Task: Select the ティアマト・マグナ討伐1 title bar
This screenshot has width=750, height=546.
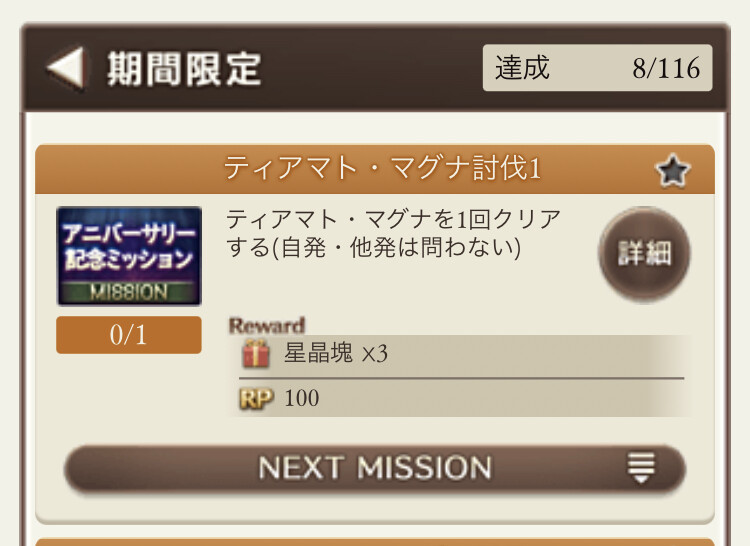Action: [x=382, y=169]
